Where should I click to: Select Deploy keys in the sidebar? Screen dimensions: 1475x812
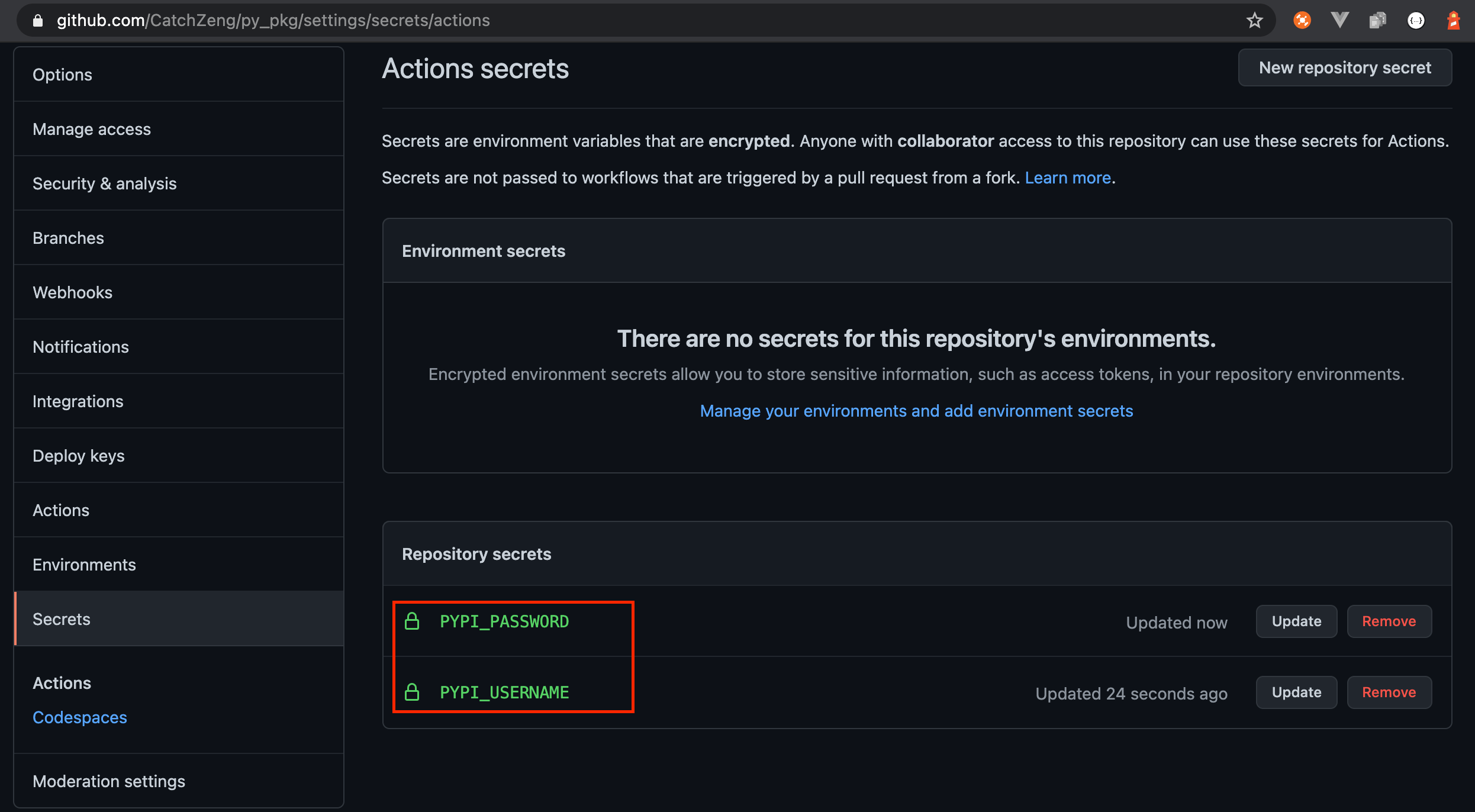179,456
